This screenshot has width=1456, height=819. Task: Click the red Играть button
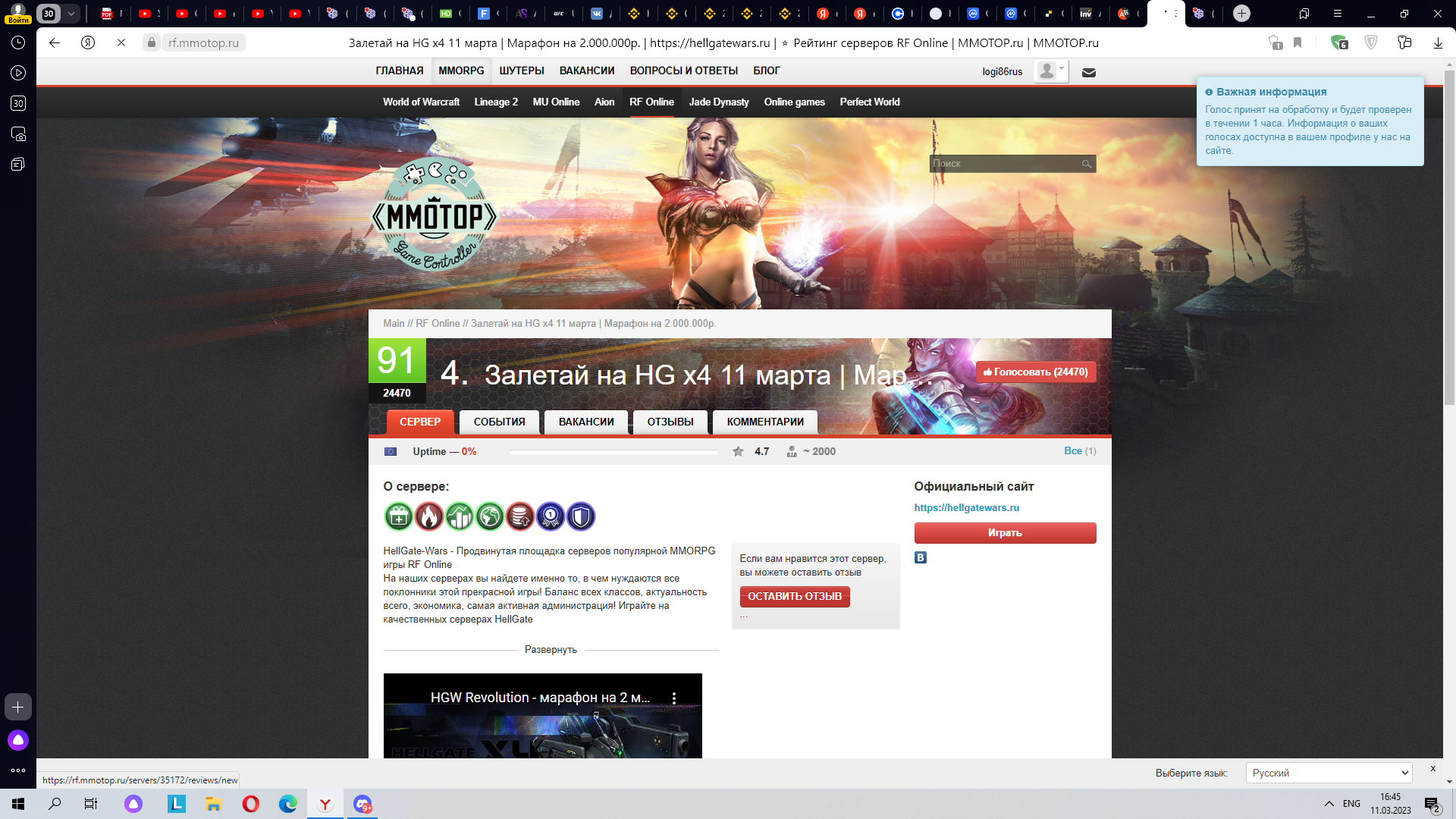[1005, 533]
